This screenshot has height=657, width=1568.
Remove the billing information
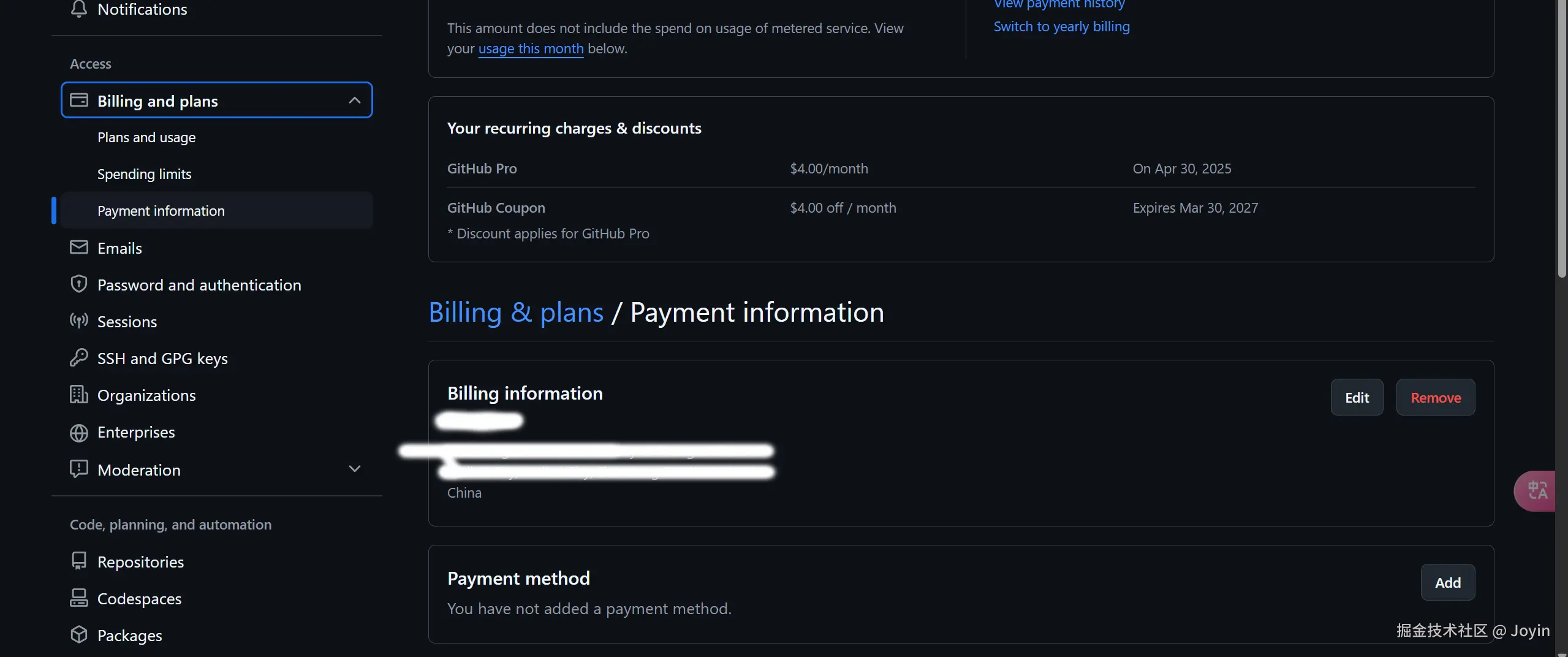1435,397
